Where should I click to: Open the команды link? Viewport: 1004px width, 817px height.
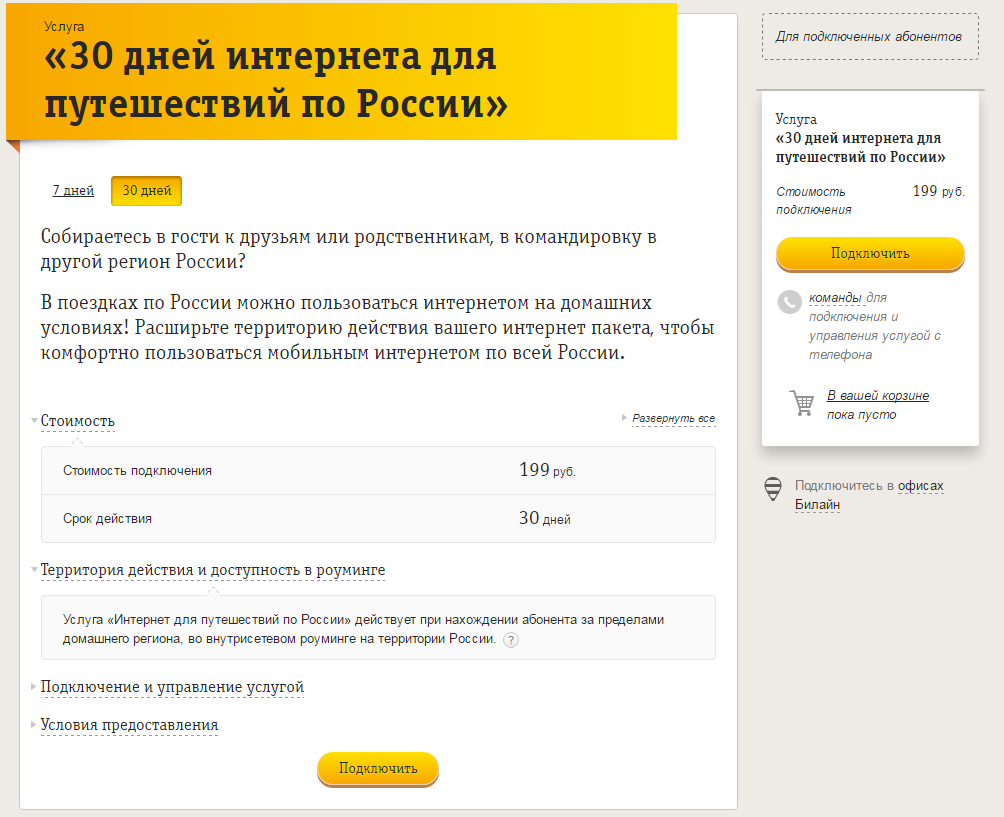(x=835, y=298)
